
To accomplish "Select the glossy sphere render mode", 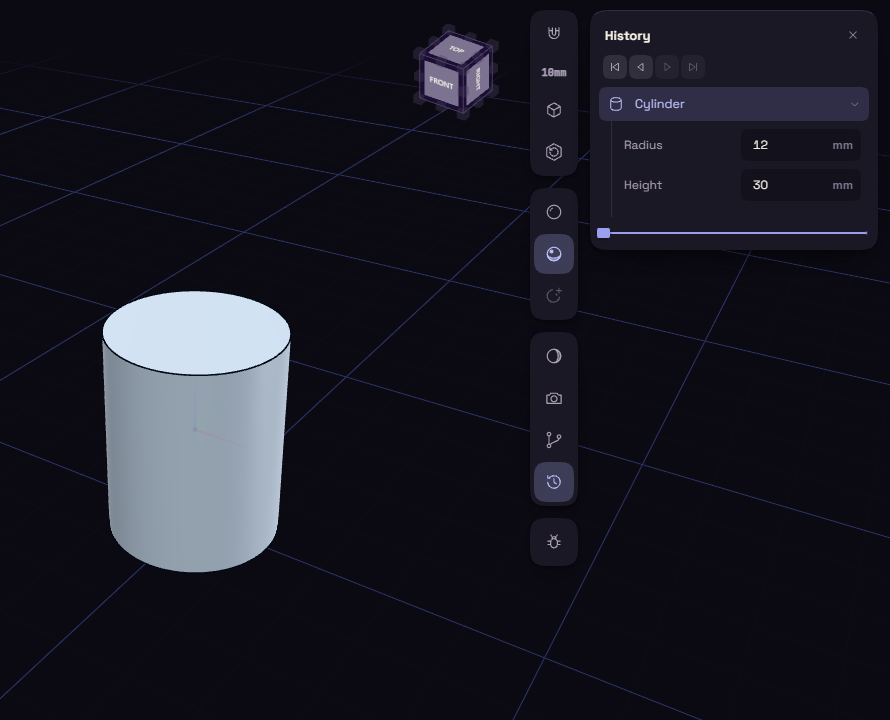I will click(x=554, y=254).
